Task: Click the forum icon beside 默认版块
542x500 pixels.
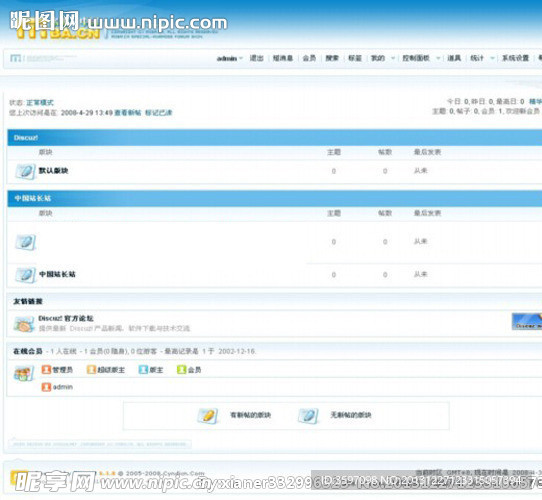Action: [25, 172]
